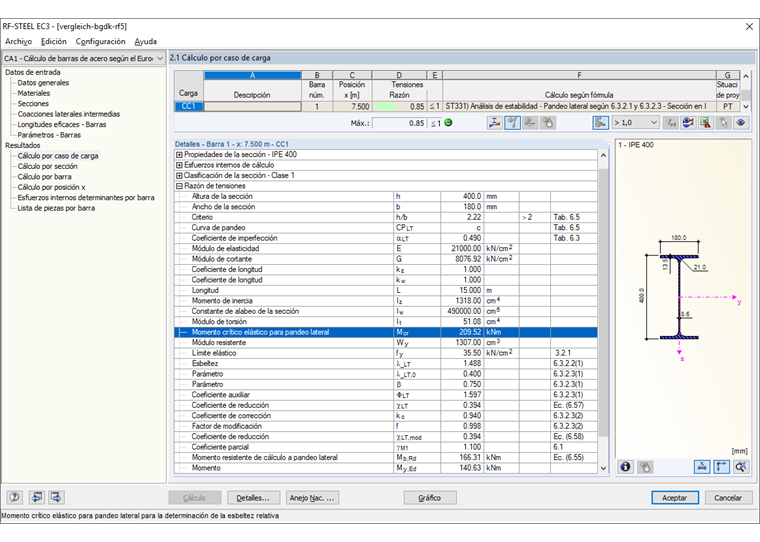Click the 'Coeficiente de imperfección' row
Viewport: 760px width, 542px height.
click(x=386, y=238)
